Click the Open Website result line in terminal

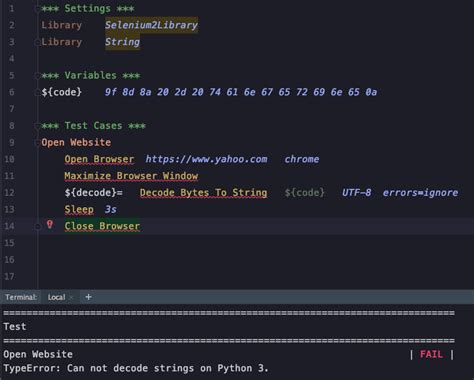click(x=38, y=354)
